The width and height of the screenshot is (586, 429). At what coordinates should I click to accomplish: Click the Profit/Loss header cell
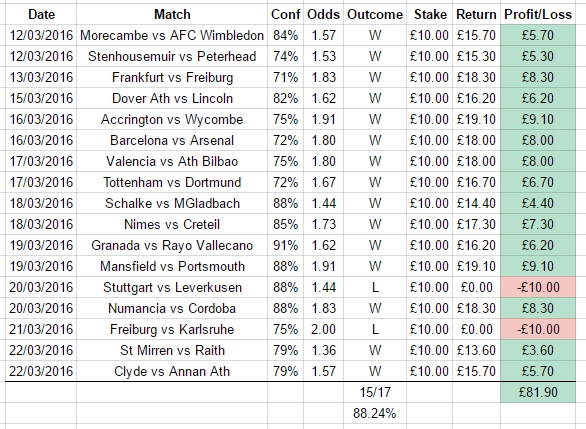tap(538, 15)
